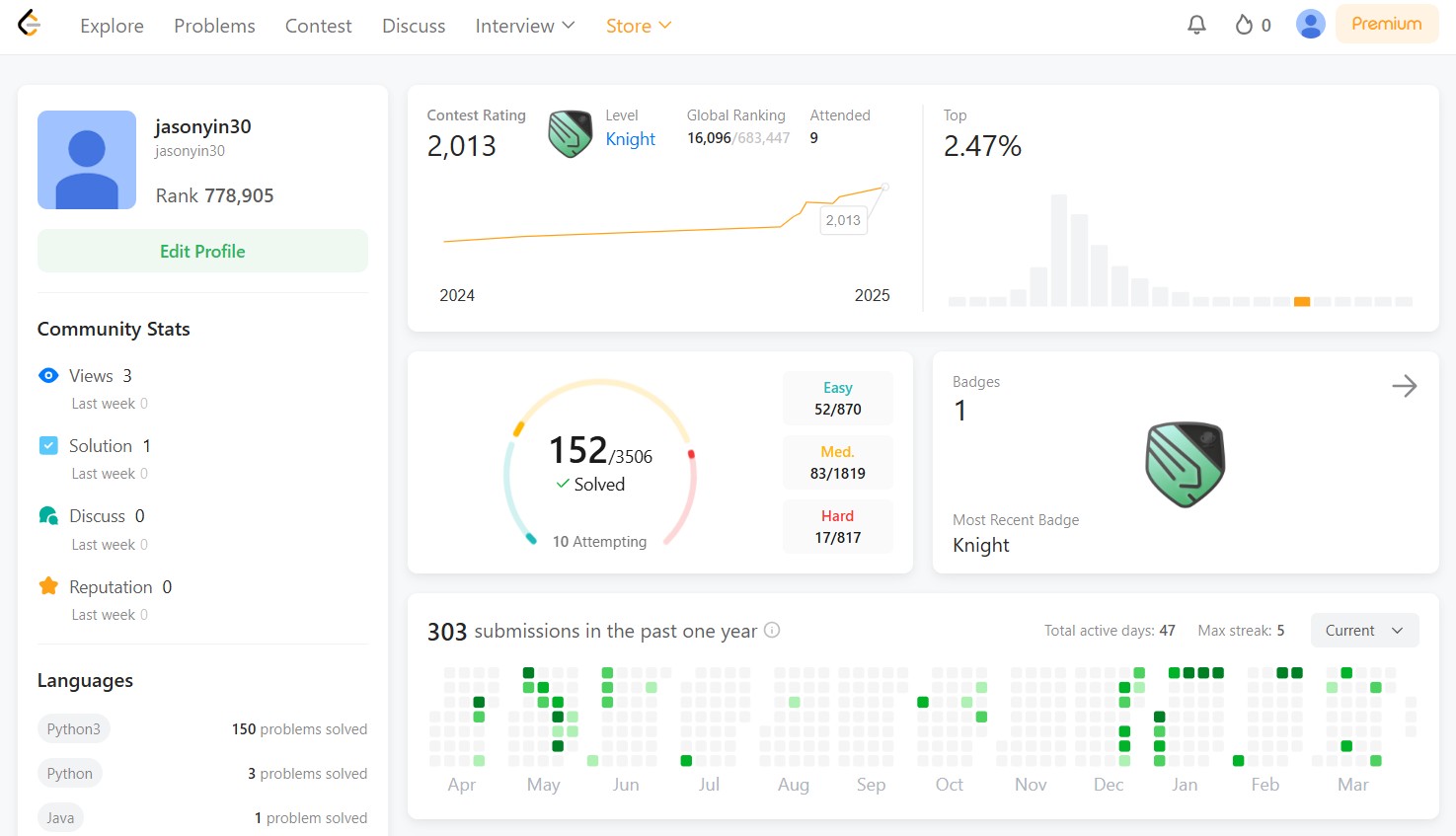Click the Reputation star icon

coord(48,586)
